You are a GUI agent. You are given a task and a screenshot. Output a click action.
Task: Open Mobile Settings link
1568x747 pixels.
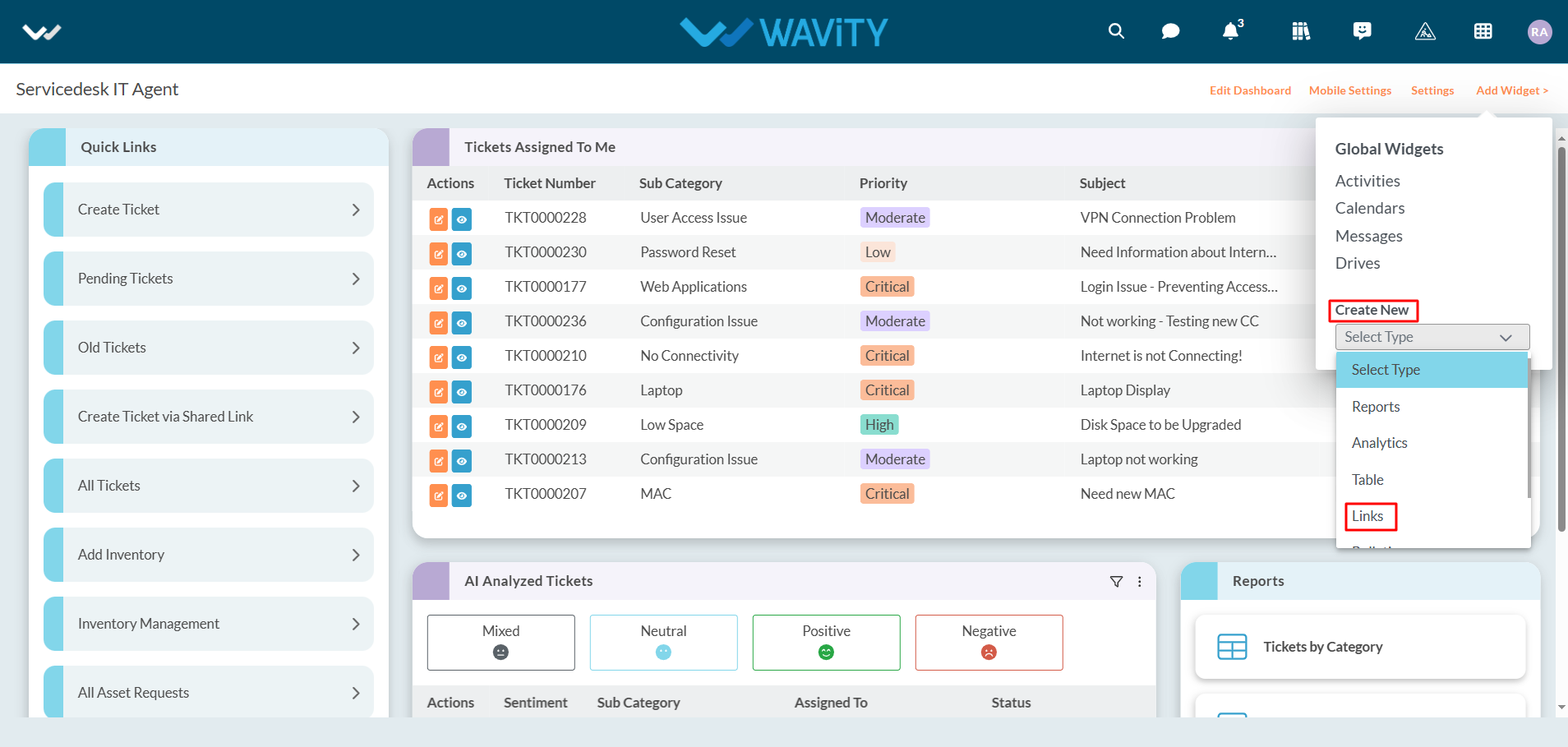pyautogui.click(x=1350, y=90)
